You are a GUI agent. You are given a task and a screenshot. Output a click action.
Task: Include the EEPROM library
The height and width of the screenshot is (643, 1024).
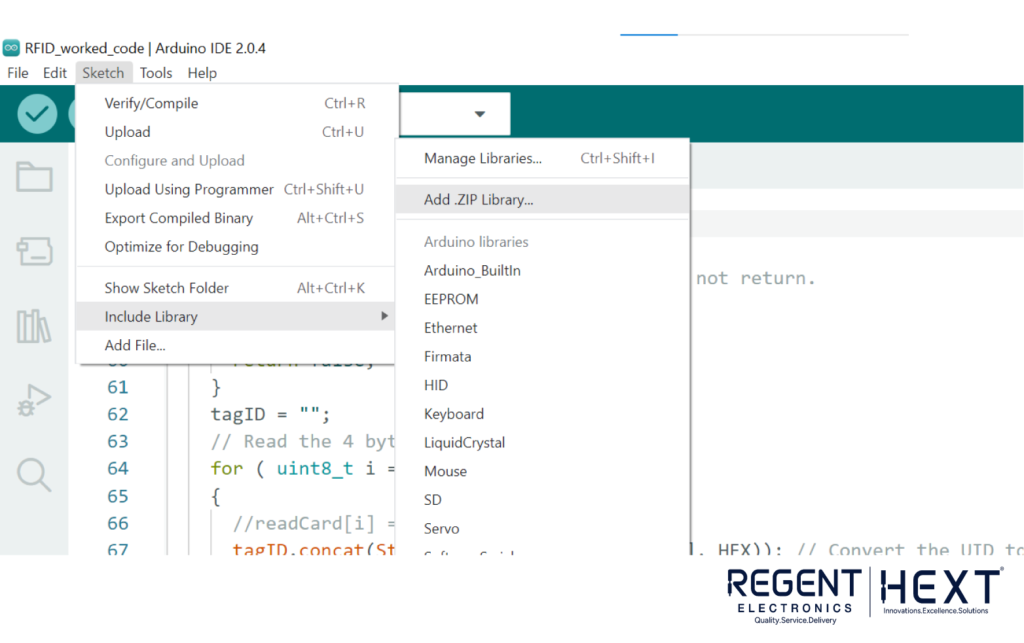click(x=542, y=299)
